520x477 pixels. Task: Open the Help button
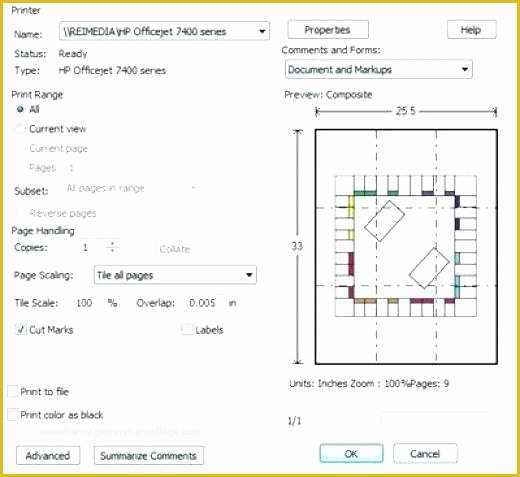click(x=471, y=30)
